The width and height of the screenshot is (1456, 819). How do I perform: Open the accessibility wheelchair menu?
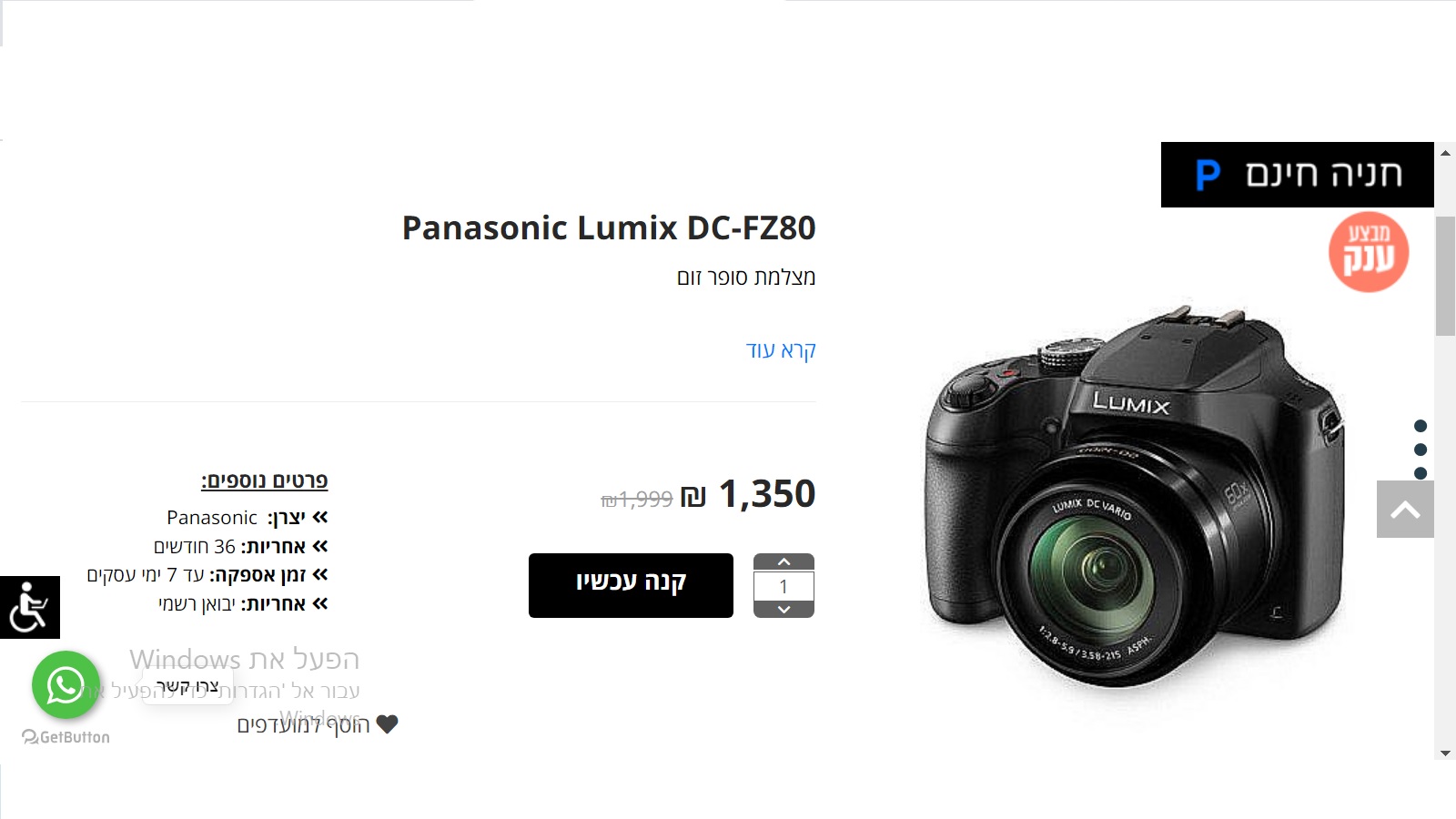click(29, 607)
